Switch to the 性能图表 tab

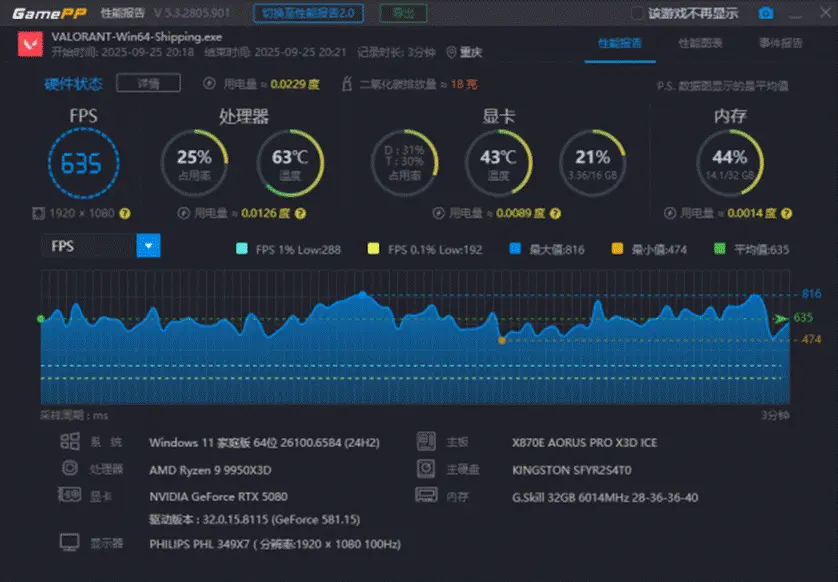click(700, 43)
